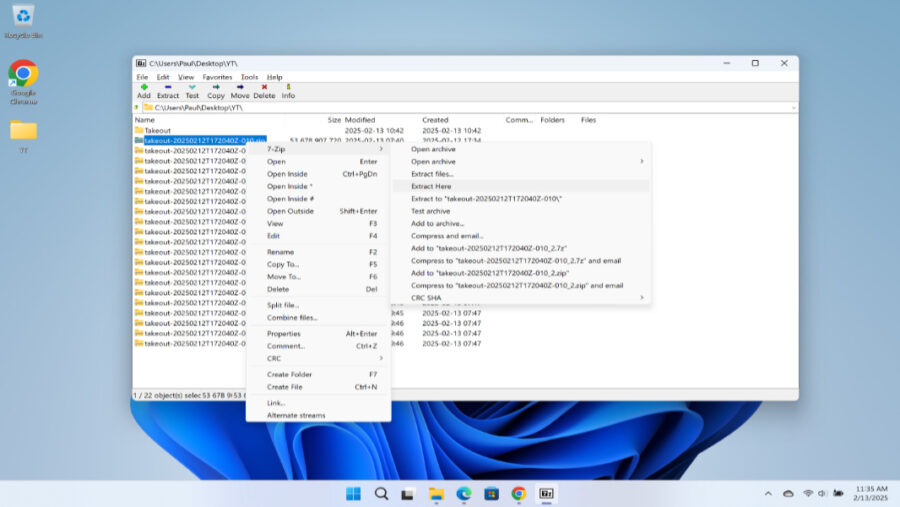Viewport: 900px width, 507px height.
Task: Click the Copy toolbar icon
Action: point(216,90)
